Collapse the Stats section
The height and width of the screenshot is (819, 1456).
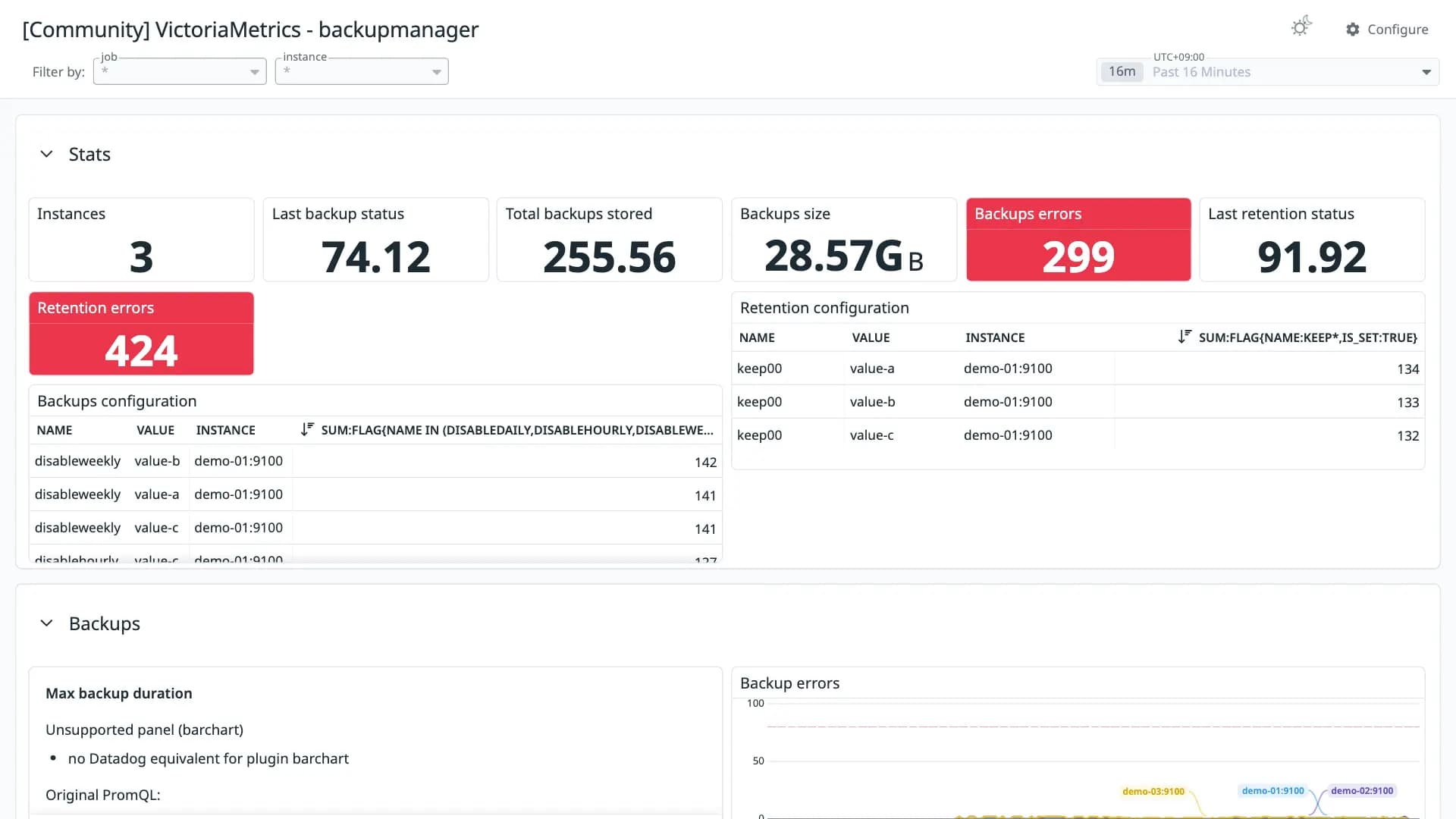(46, 154)
